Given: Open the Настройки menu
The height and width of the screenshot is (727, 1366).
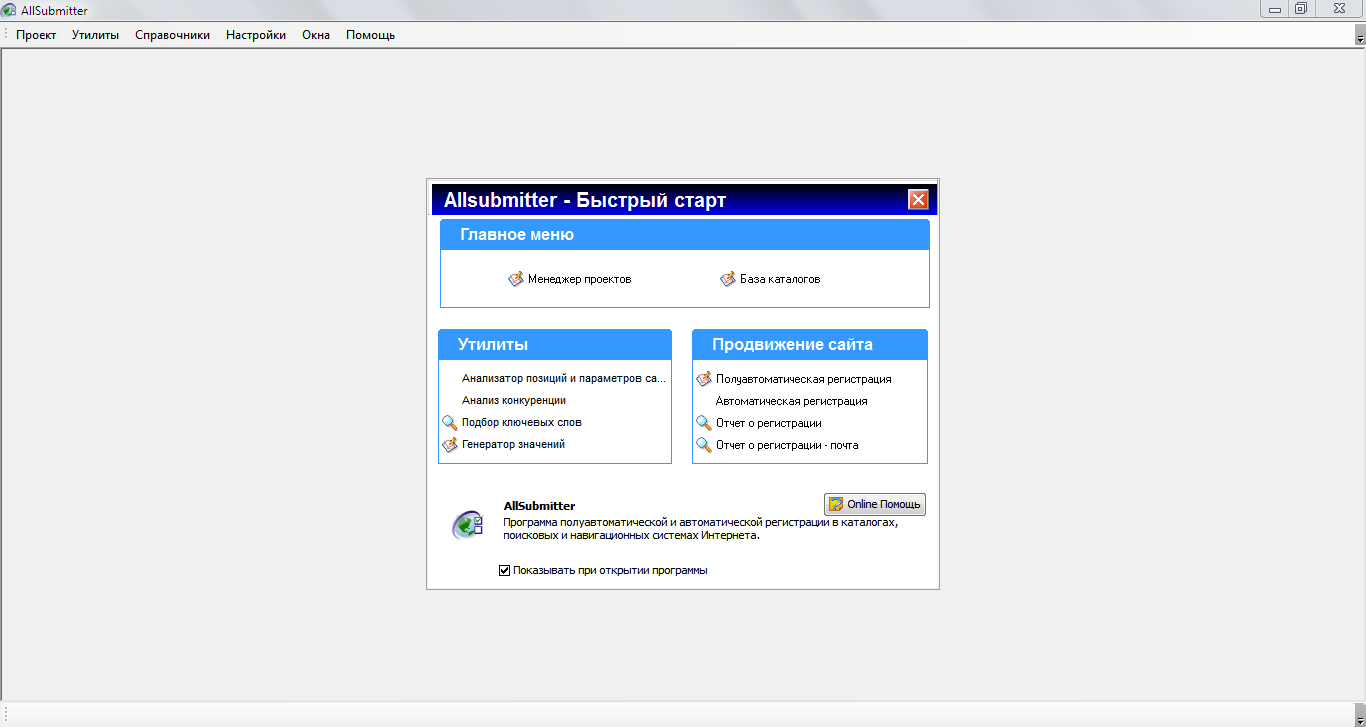Looking at the screenshot, I should 256,35.
